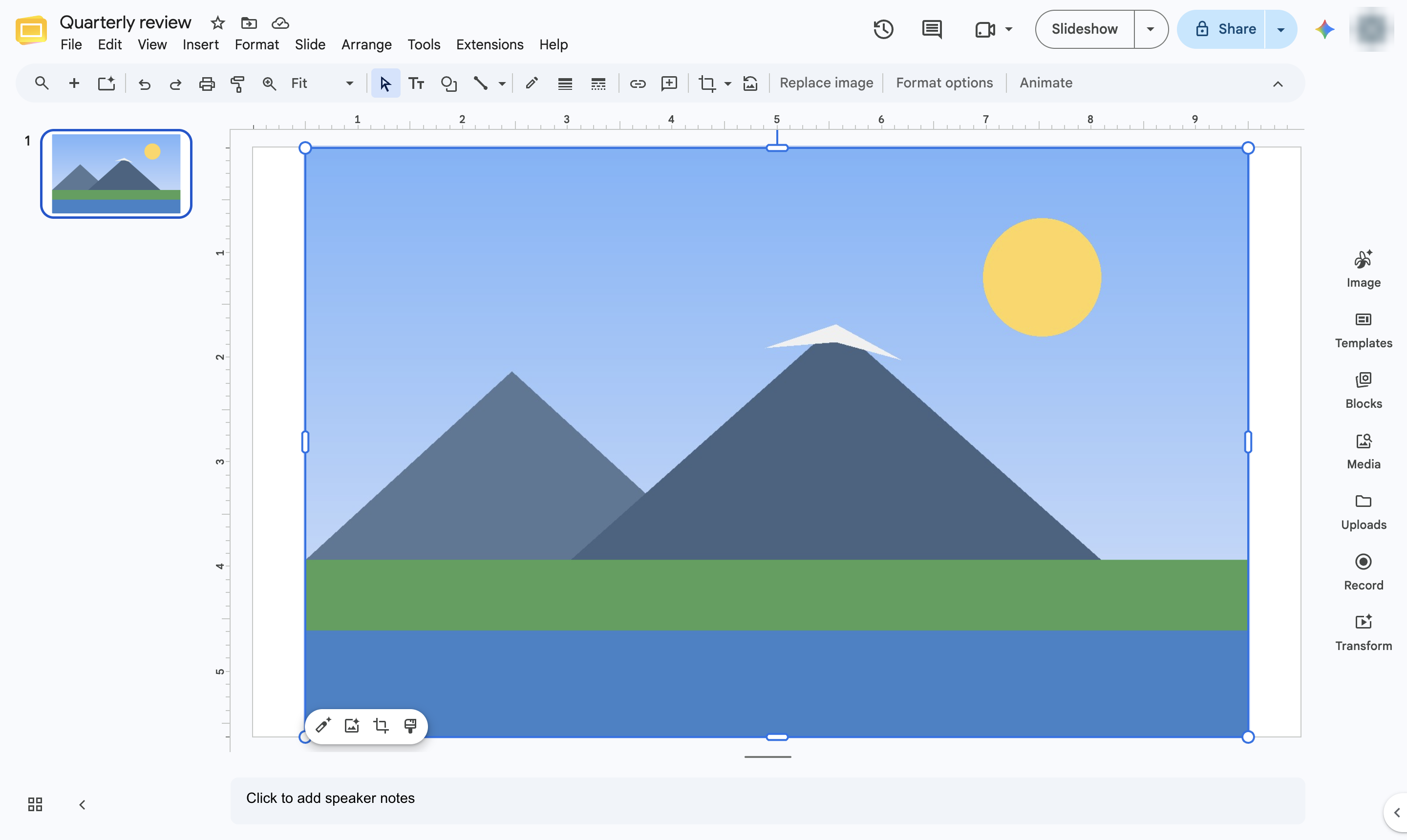Open the shape insert tool
Image resolution: width=1407 pixels, height=840 pixels.
(448, 84)
